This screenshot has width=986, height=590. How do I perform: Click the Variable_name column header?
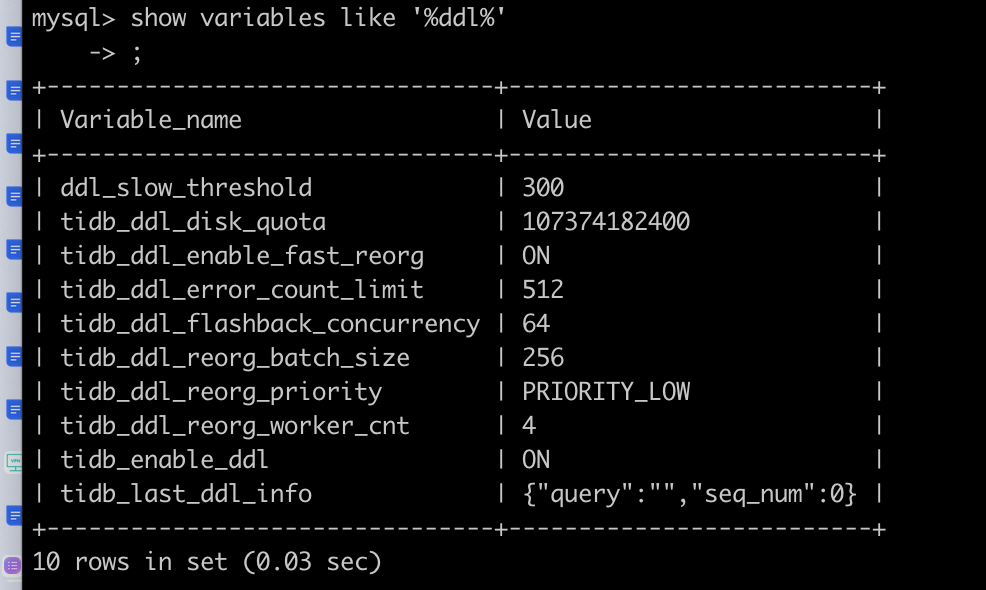click(x=151, y=121)
